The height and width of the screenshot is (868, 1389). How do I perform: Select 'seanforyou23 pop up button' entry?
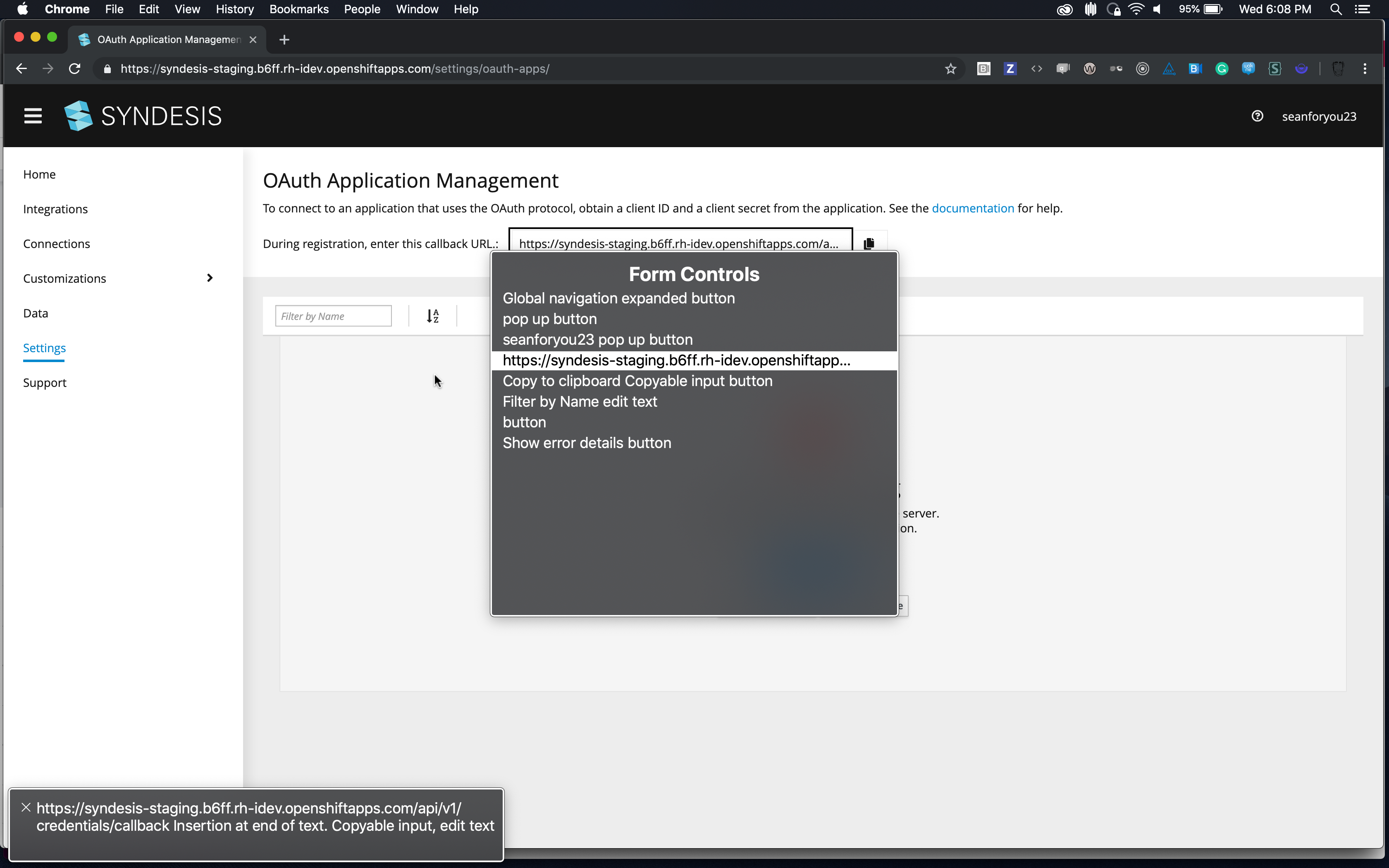point(694,339)
